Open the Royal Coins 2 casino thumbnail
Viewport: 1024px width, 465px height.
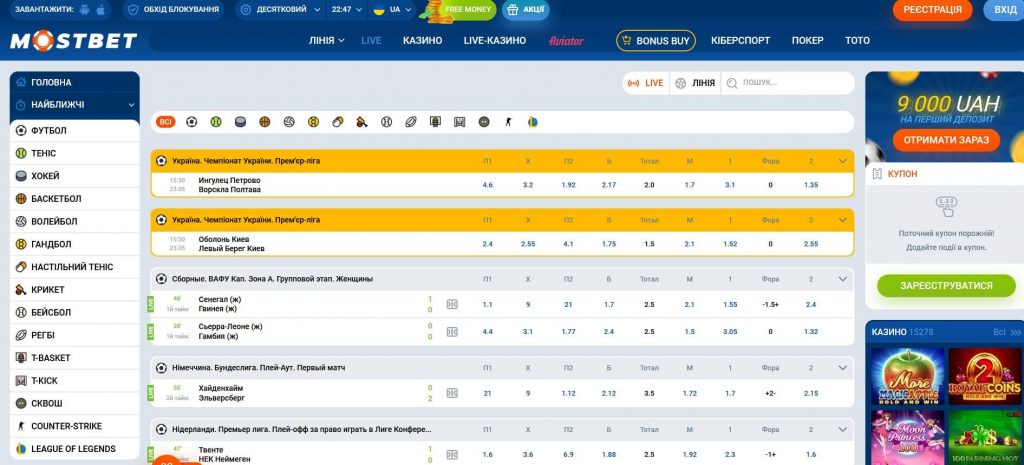[x=984, y=376]
